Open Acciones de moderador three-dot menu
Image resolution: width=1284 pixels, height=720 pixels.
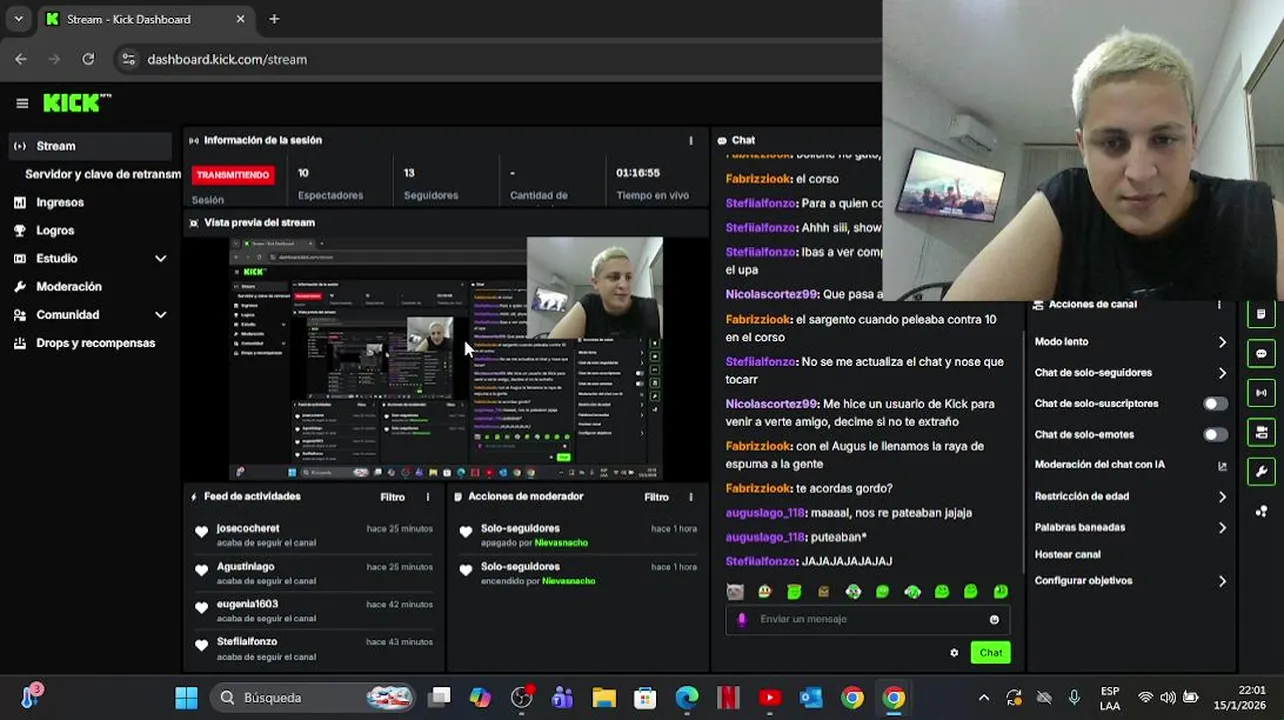click(x=690, y=497)
